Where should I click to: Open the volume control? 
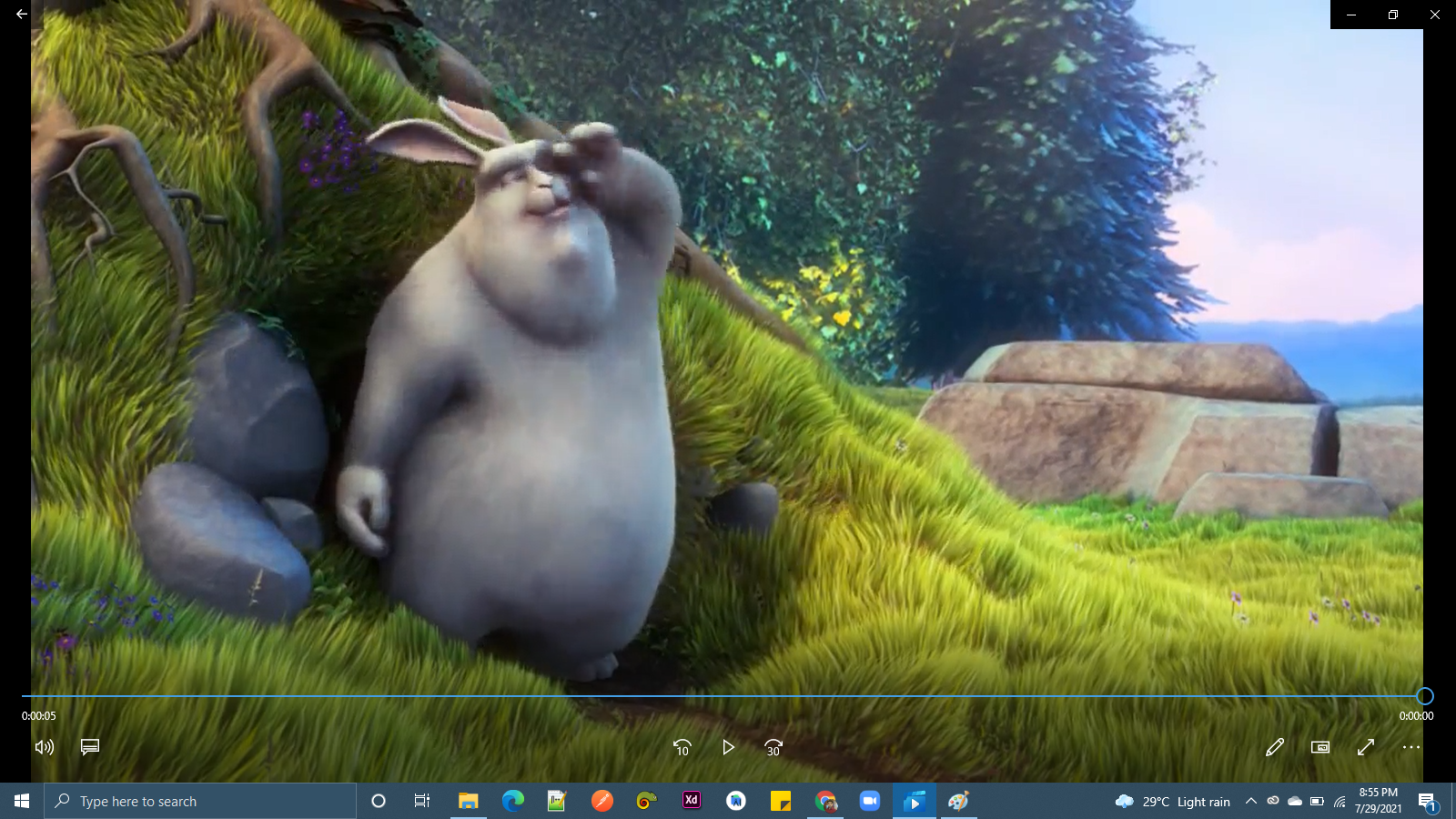[x=44, y=747]
